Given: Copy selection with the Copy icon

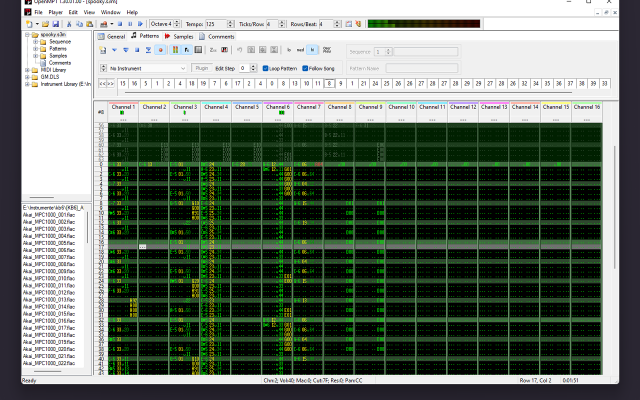Looking at the screenshot, I should [x=79, y=24].
